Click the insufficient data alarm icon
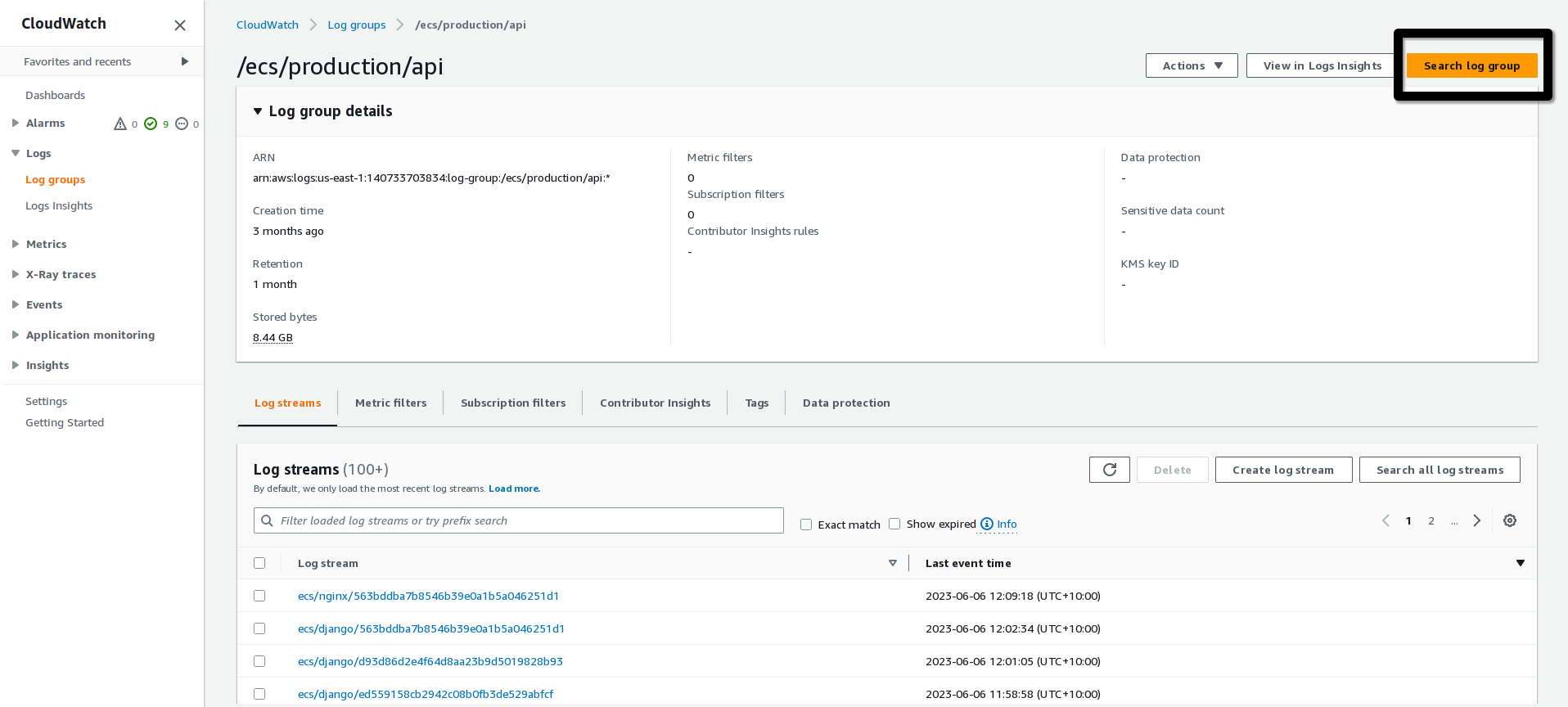 pos(182,124)
